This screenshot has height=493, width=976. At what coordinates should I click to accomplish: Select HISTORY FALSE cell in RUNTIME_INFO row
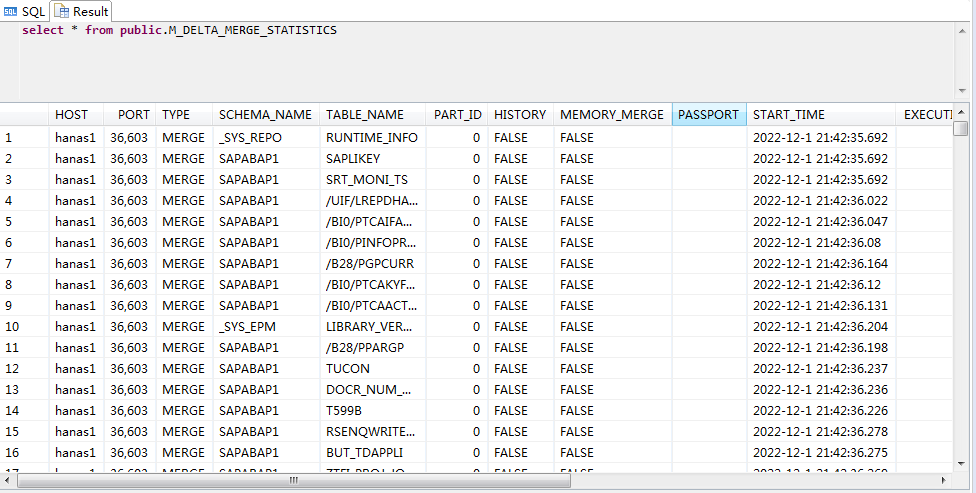(x=520, y=138)
